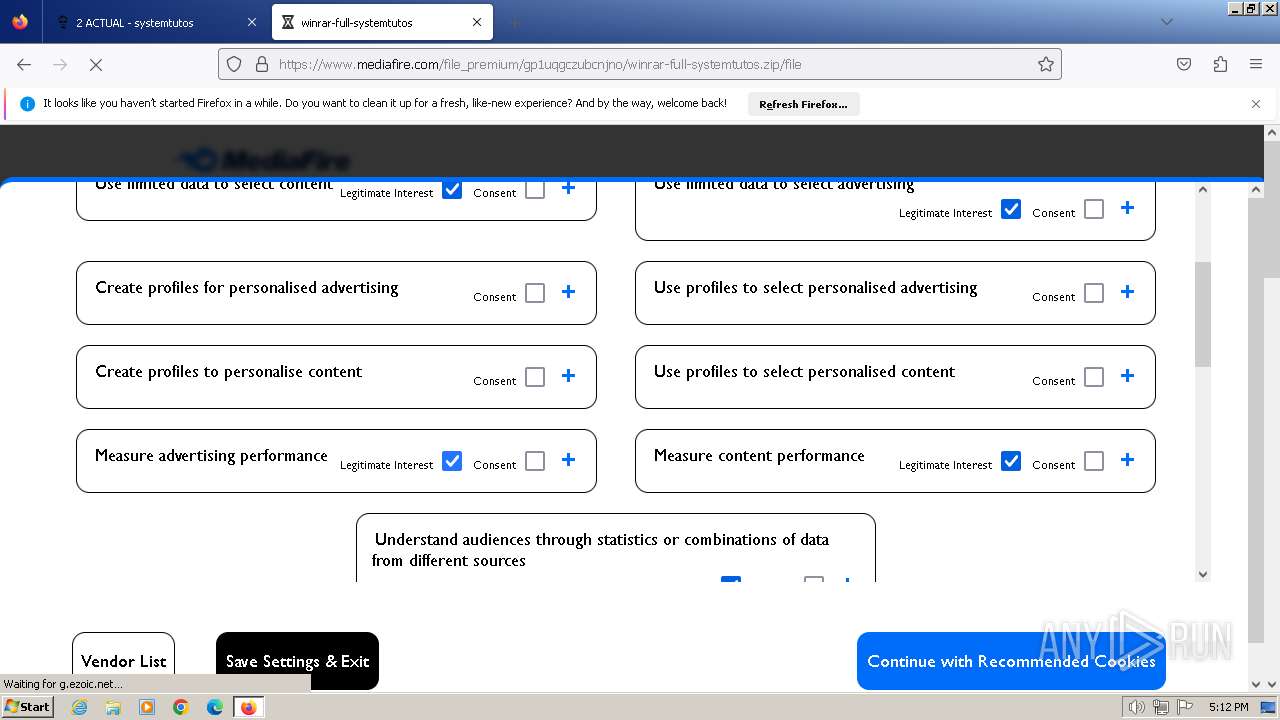
Task: Uncheck Legitimate Interest for Measure advertising performance
Action: coord(452,461)
